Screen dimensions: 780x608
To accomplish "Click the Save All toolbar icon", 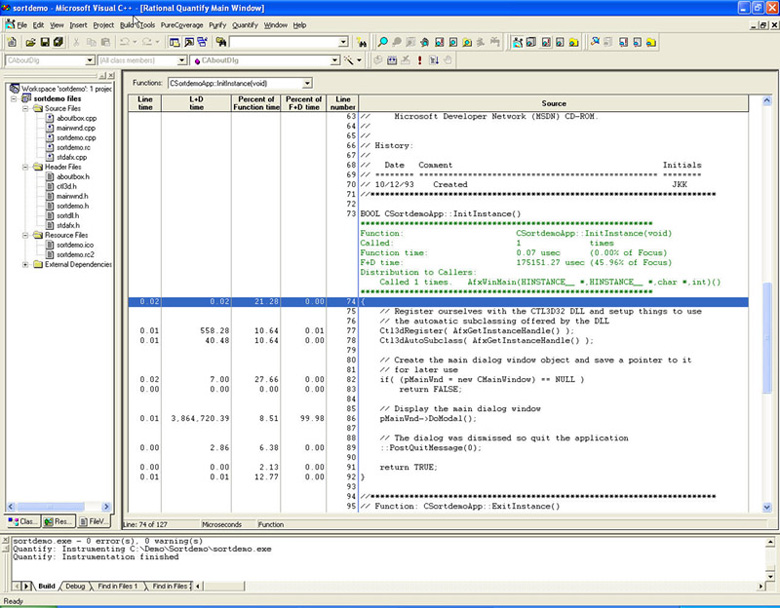I will point(59,42).
